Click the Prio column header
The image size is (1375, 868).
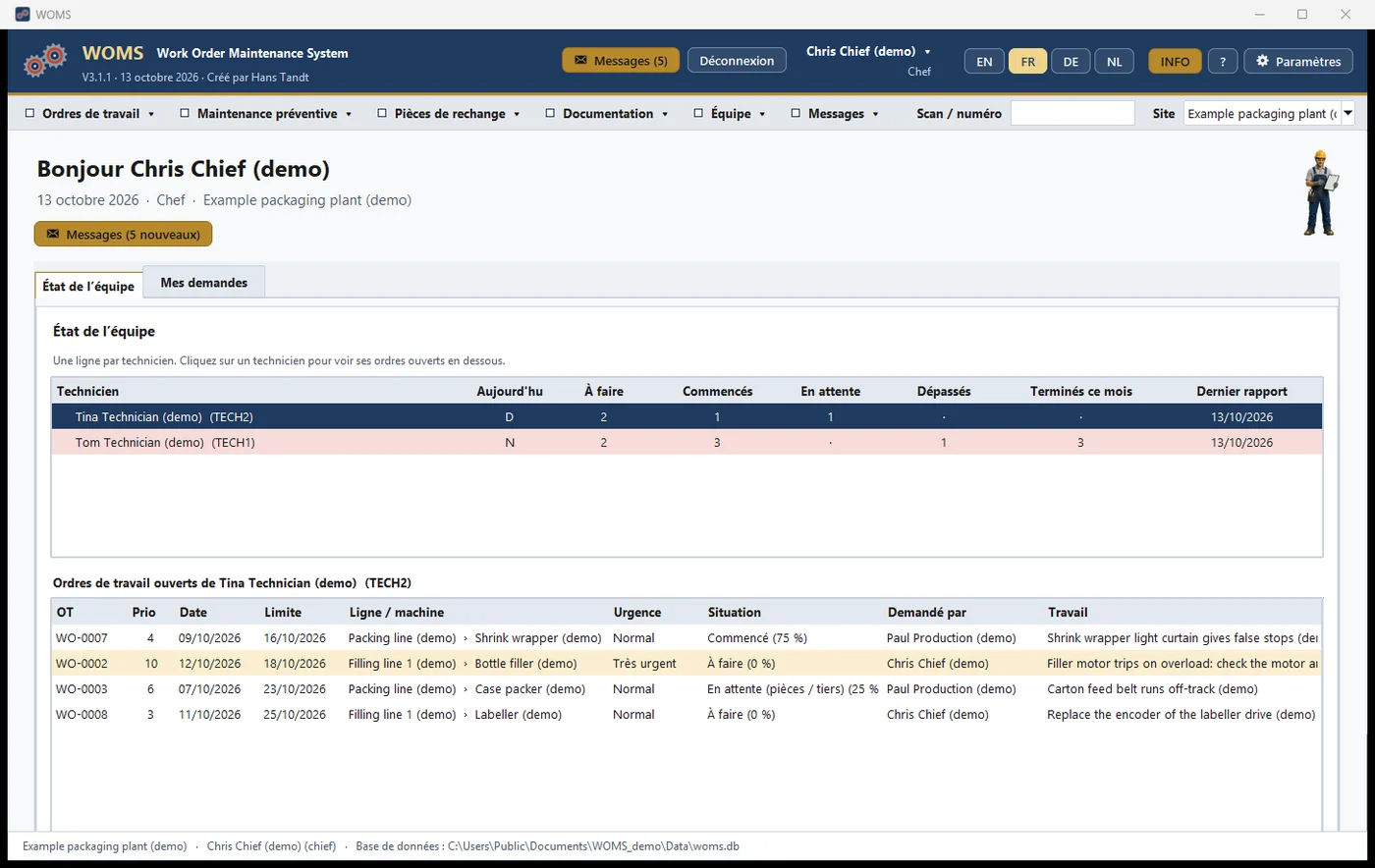[x=143, y=612]
